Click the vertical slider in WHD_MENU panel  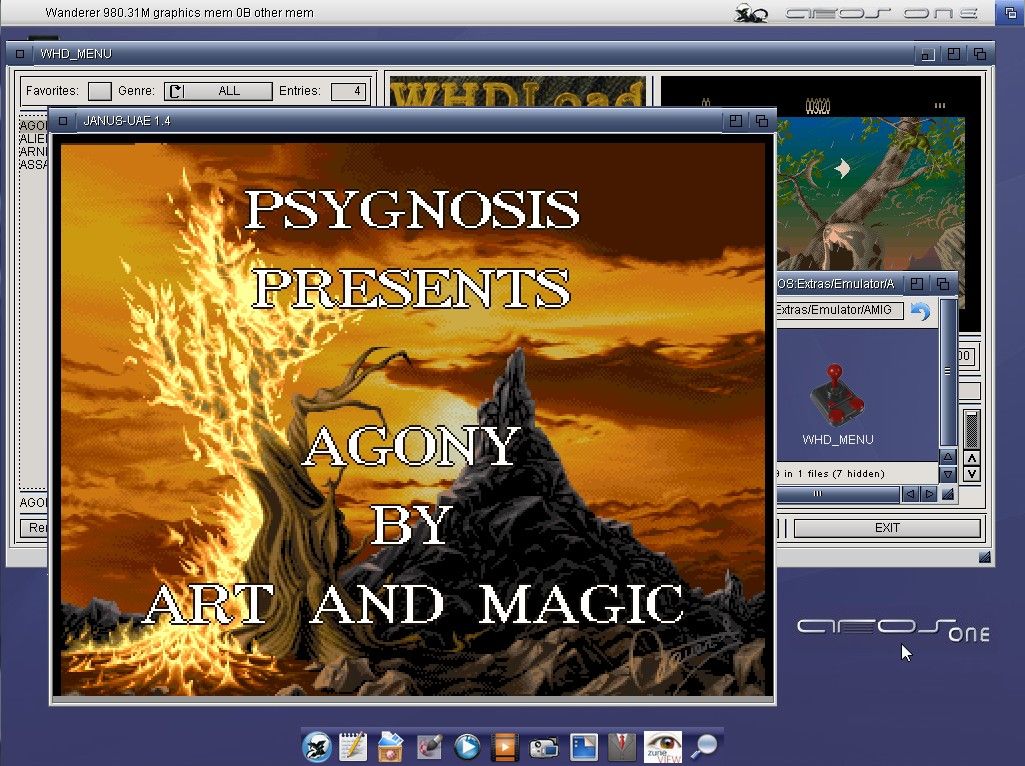pos(972,430)
